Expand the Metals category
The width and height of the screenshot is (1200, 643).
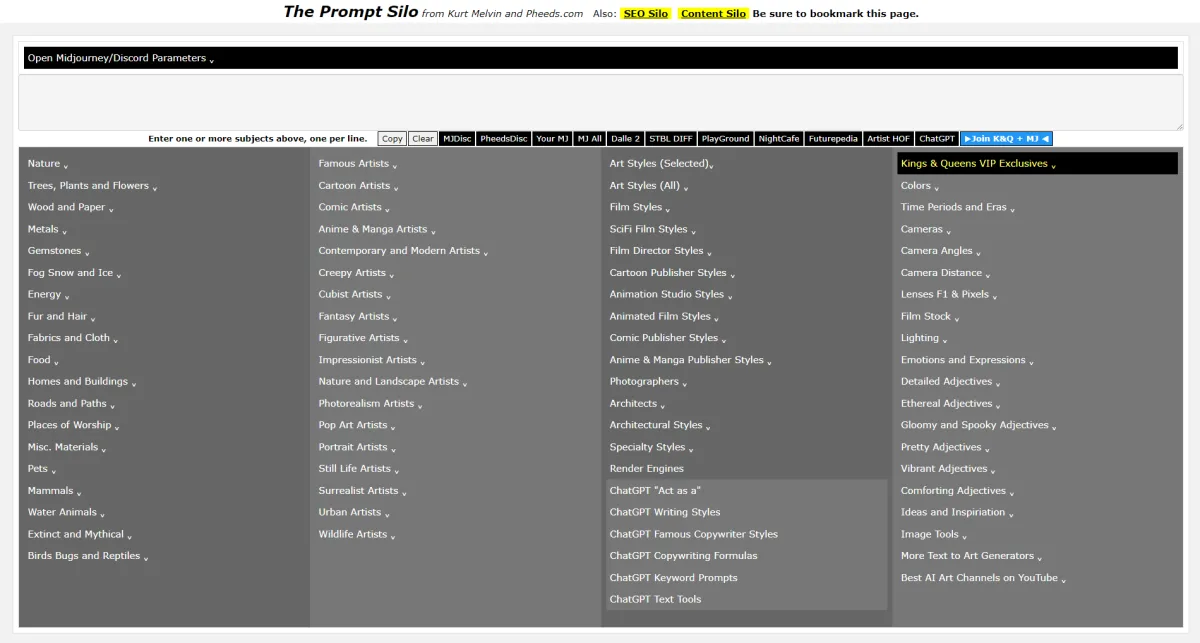(47, 230)
